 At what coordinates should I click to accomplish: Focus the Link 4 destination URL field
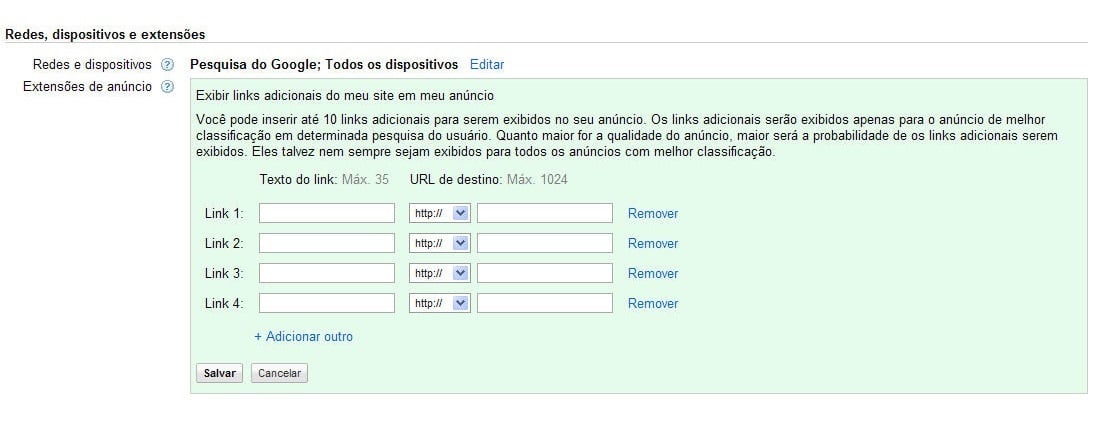pyautogui.click(x=545, y=303)
